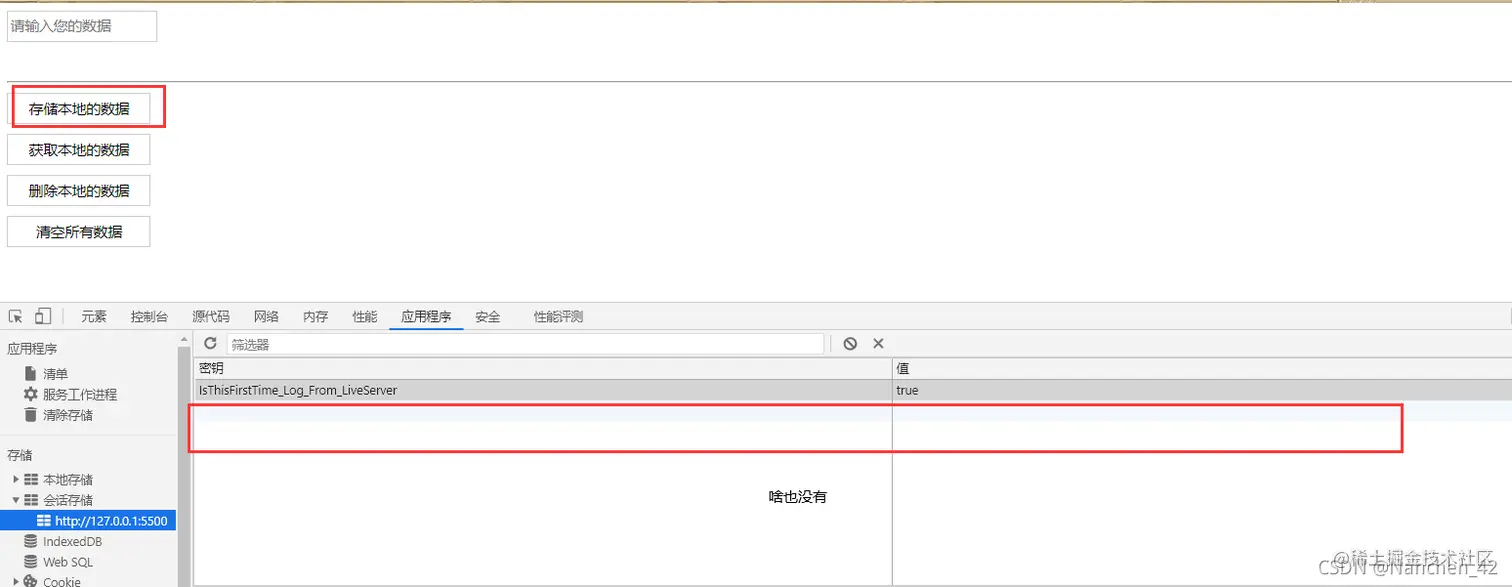Clear all storage entries icon
The height and width of the screenshot is (587, 1512).
pos(850,343)
